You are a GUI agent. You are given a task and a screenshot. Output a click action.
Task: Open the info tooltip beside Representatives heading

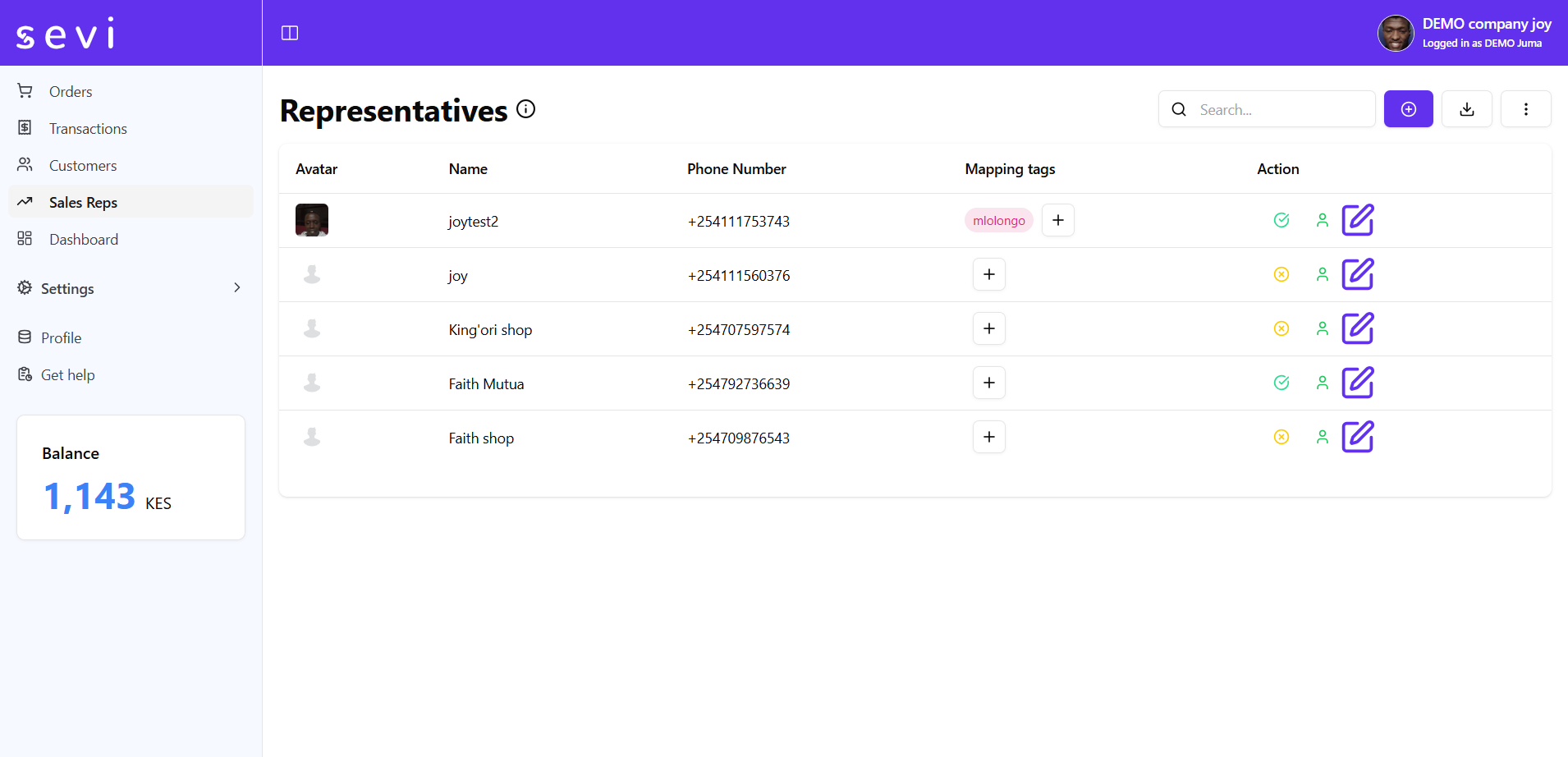pyautogui.click(x=525, y=108)
